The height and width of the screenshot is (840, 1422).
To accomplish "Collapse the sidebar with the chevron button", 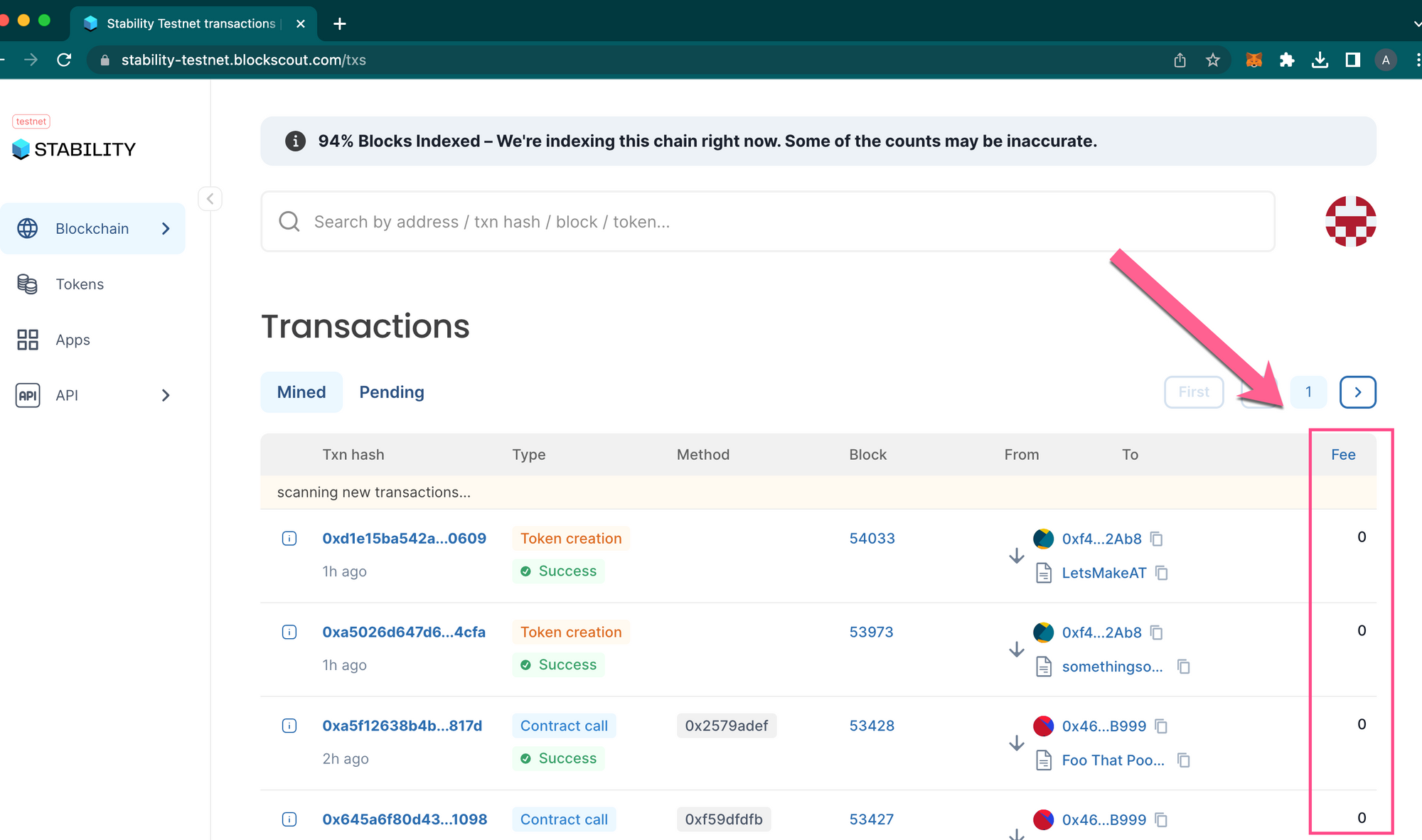I will [x=210, y=199].
